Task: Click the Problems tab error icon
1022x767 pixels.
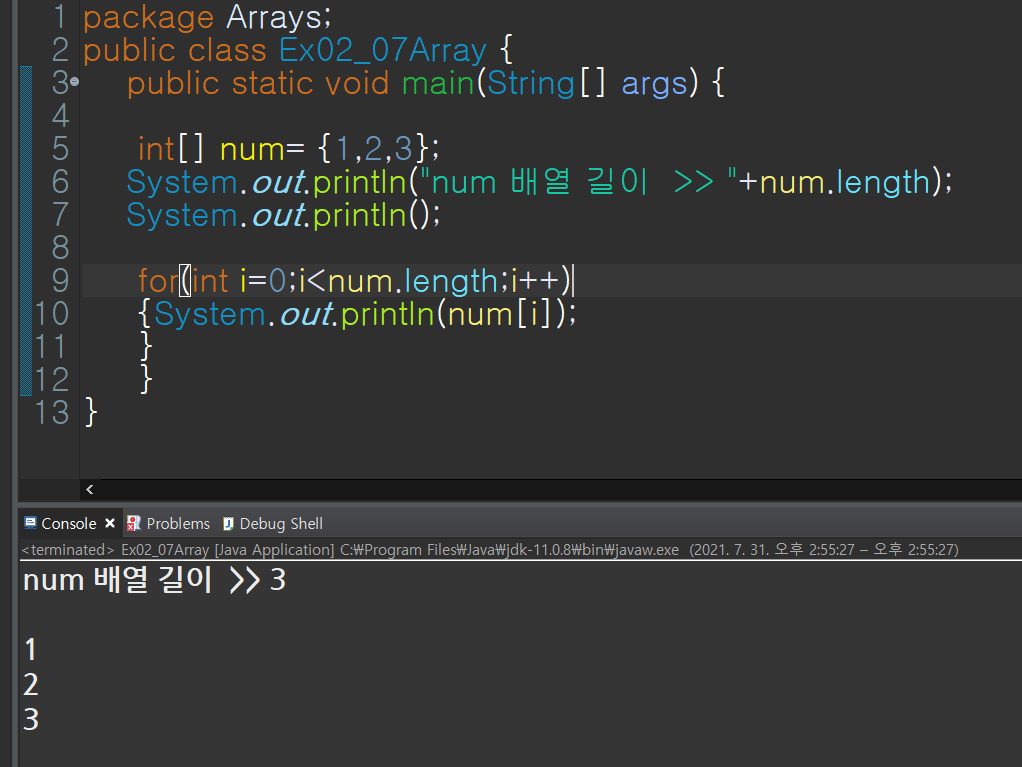Action: [x=134, y=523]
